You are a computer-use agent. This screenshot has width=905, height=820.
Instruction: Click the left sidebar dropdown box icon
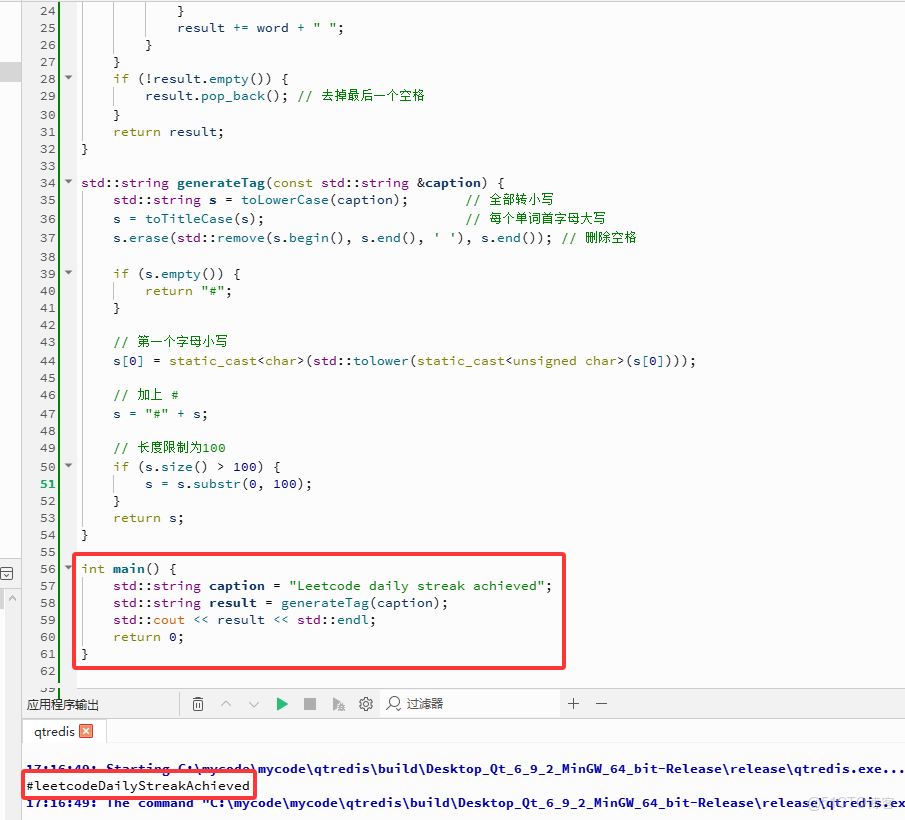point(7,574)
